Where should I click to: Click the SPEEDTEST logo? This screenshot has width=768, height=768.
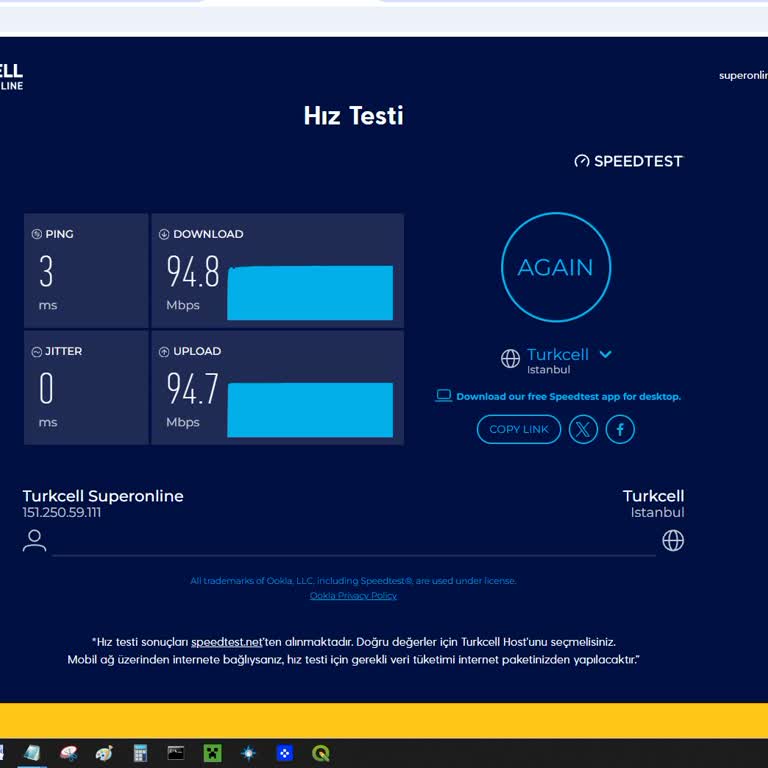628,161
